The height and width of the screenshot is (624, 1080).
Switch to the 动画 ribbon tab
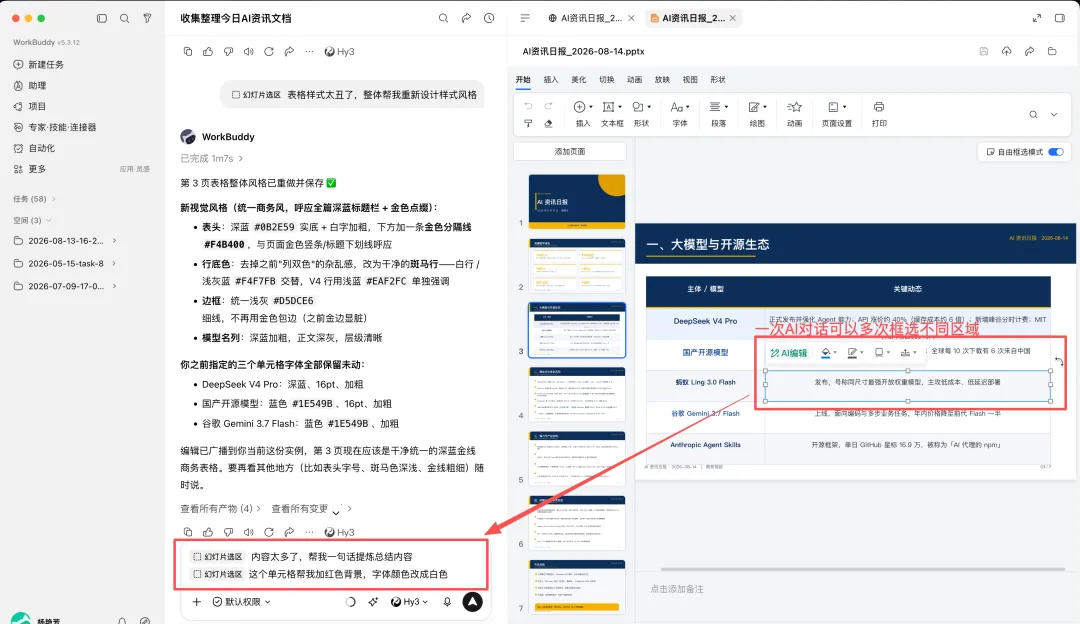point(634,80)
